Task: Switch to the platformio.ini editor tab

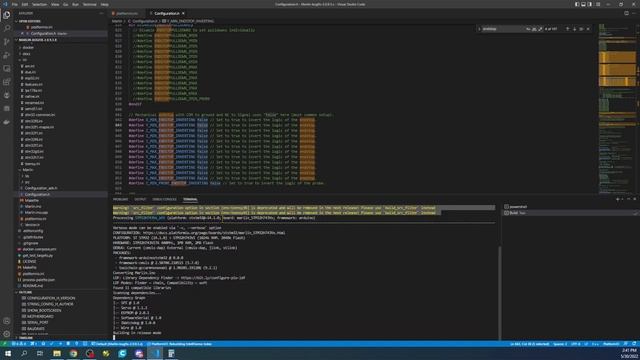Action: (127, 13)
